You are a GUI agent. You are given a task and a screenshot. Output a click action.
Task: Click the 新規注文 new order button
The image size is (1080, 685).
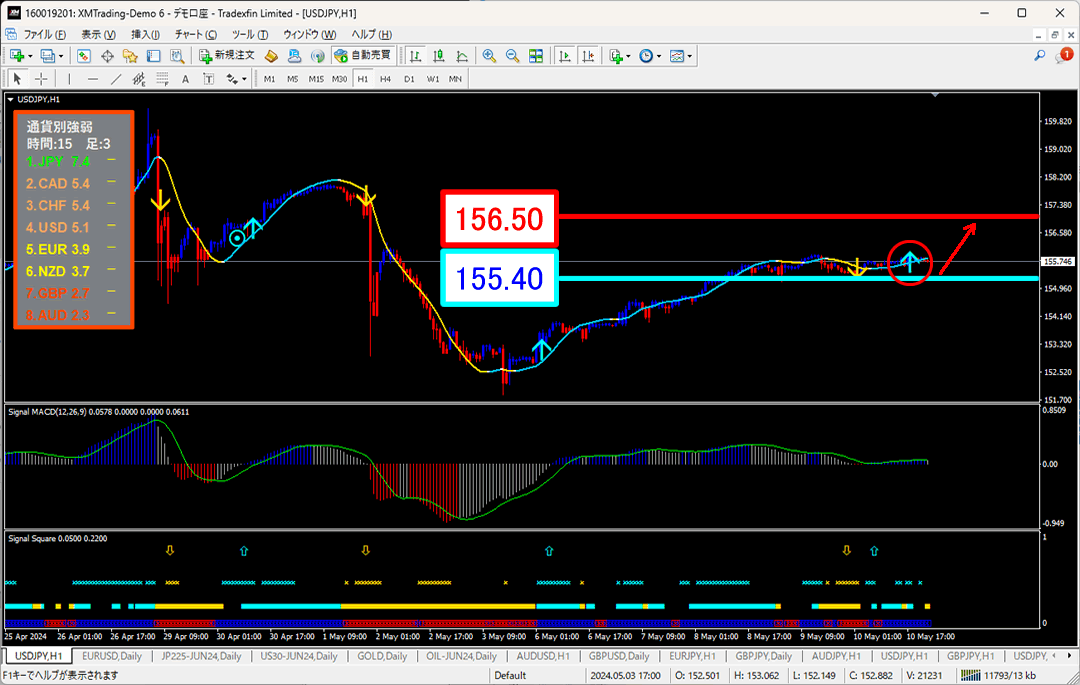[x=227, y=56]
